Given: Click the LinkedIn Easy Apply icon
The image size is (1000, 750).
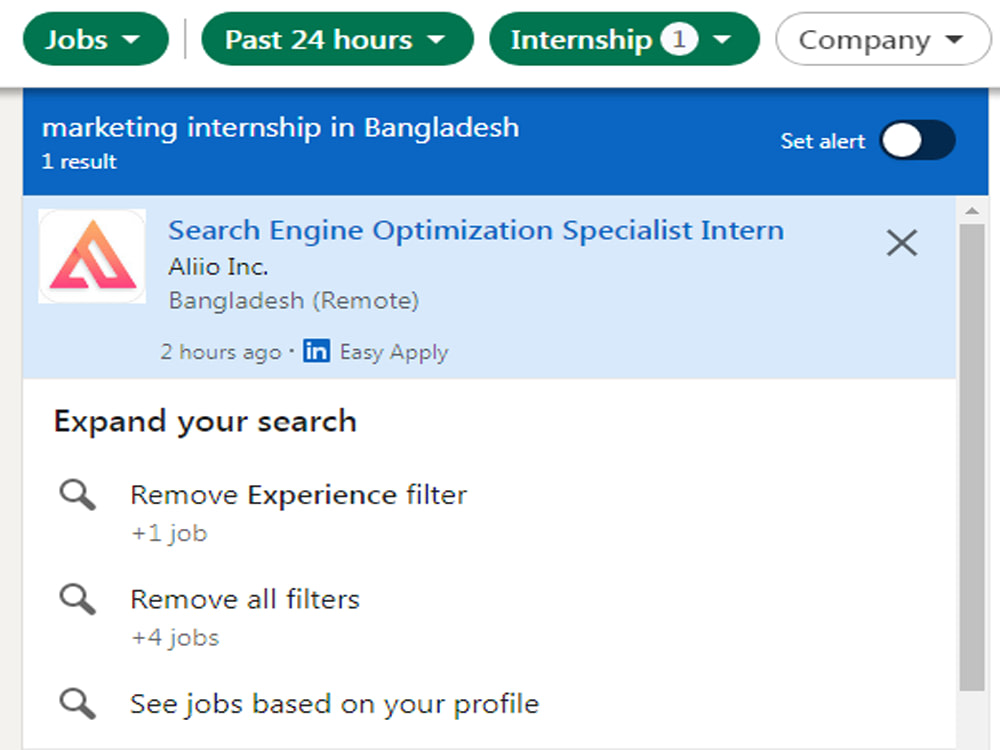Looking at the screenshot, I should point(316,351).
